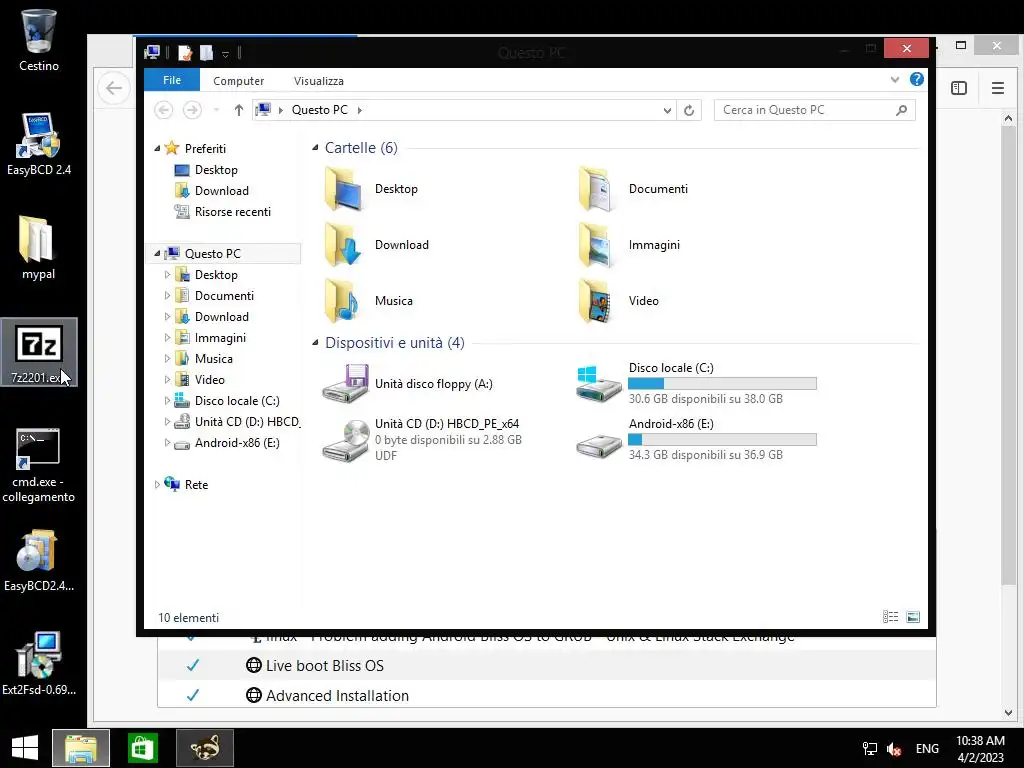Select the mypal folder on desktop

39,248
